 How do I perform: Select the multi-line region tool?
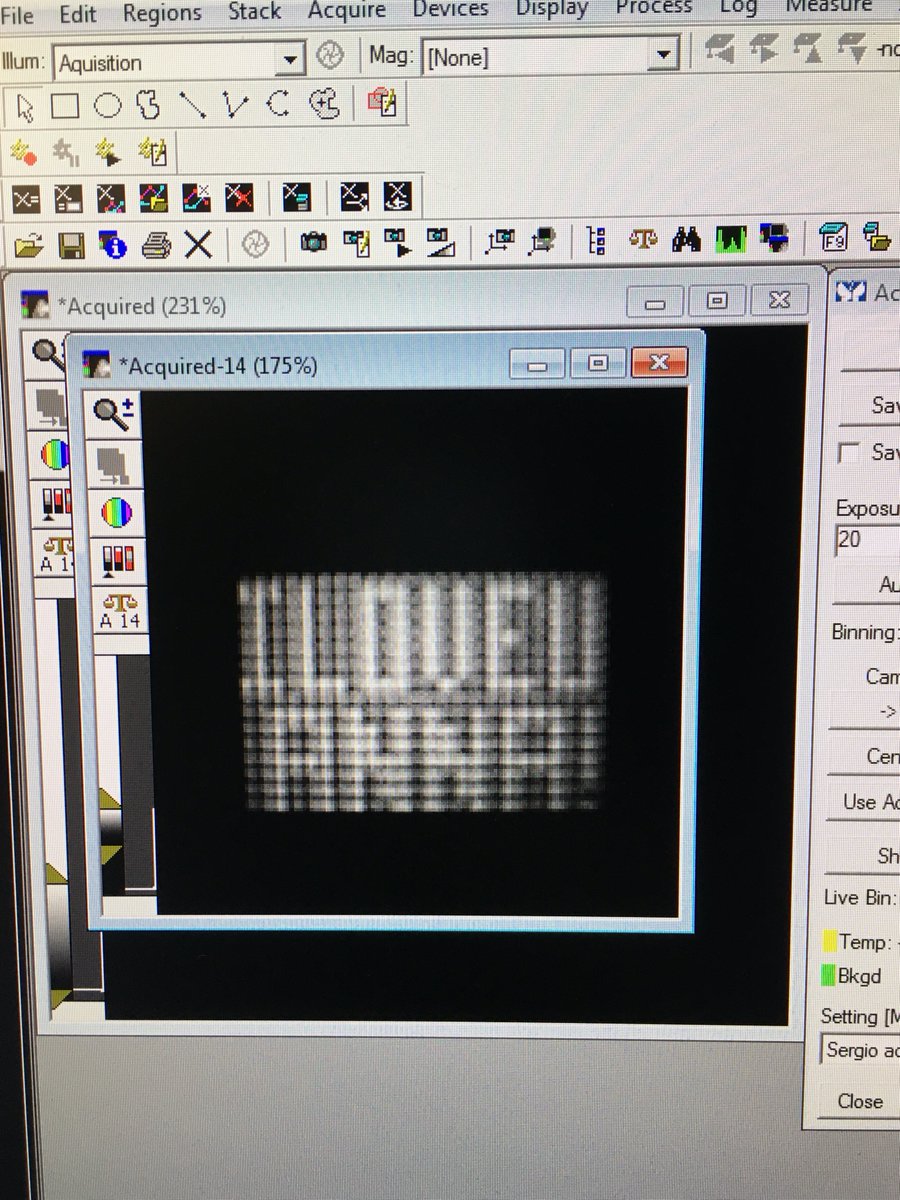point(235,104)
